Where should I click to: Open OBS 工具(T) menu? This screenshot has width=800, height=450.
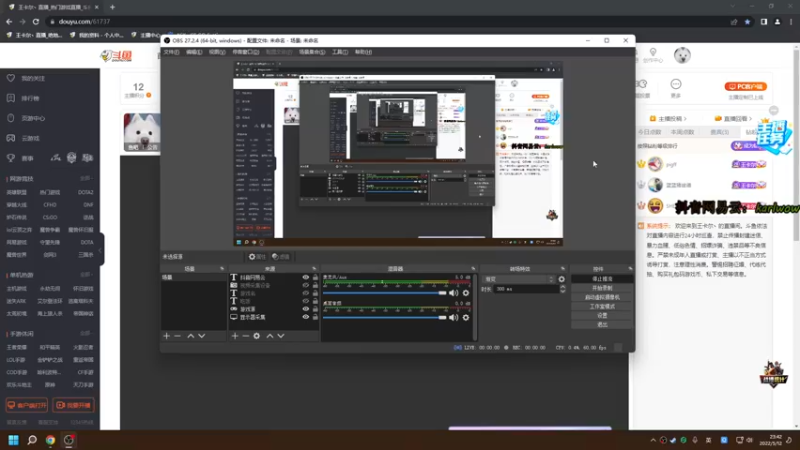[340, 52]
